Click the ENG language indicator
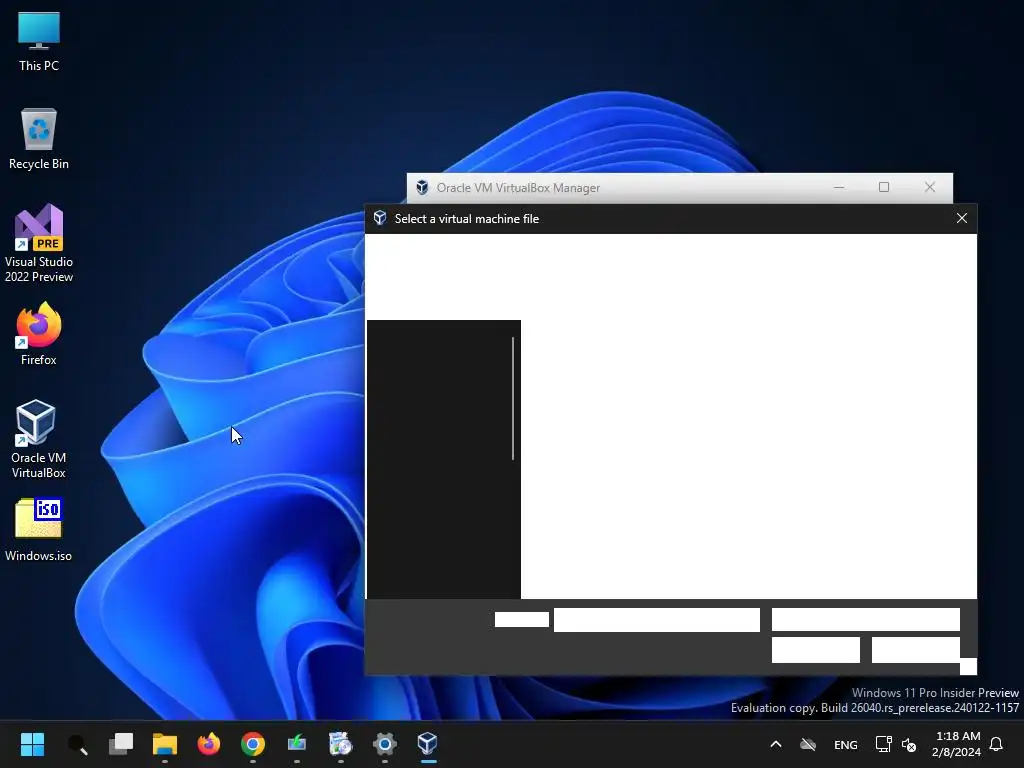This screenshot has height=768, width=1024. (x=846, y=744)
